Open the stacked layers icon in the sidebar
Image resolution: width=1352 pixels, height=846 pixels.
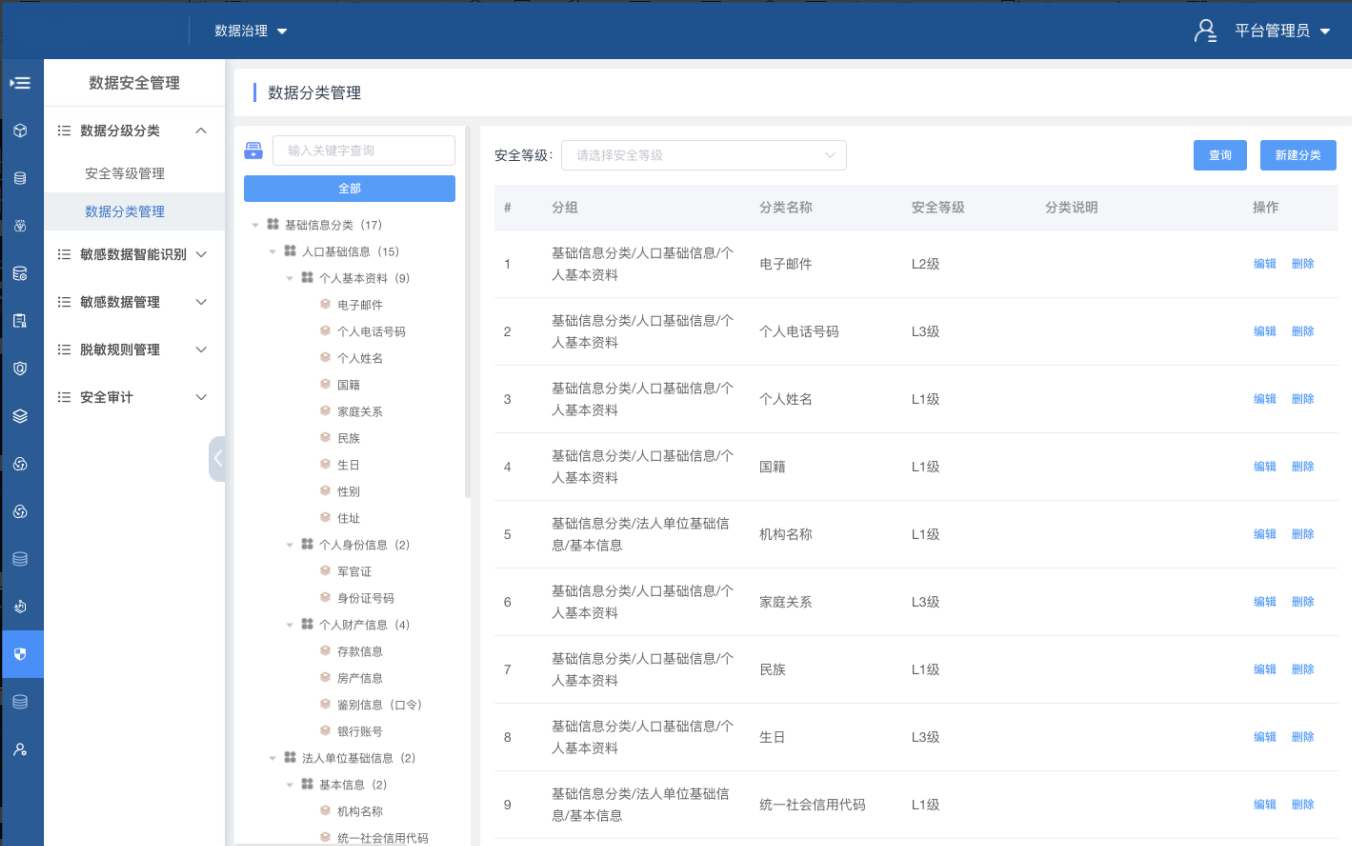point(20,416)
